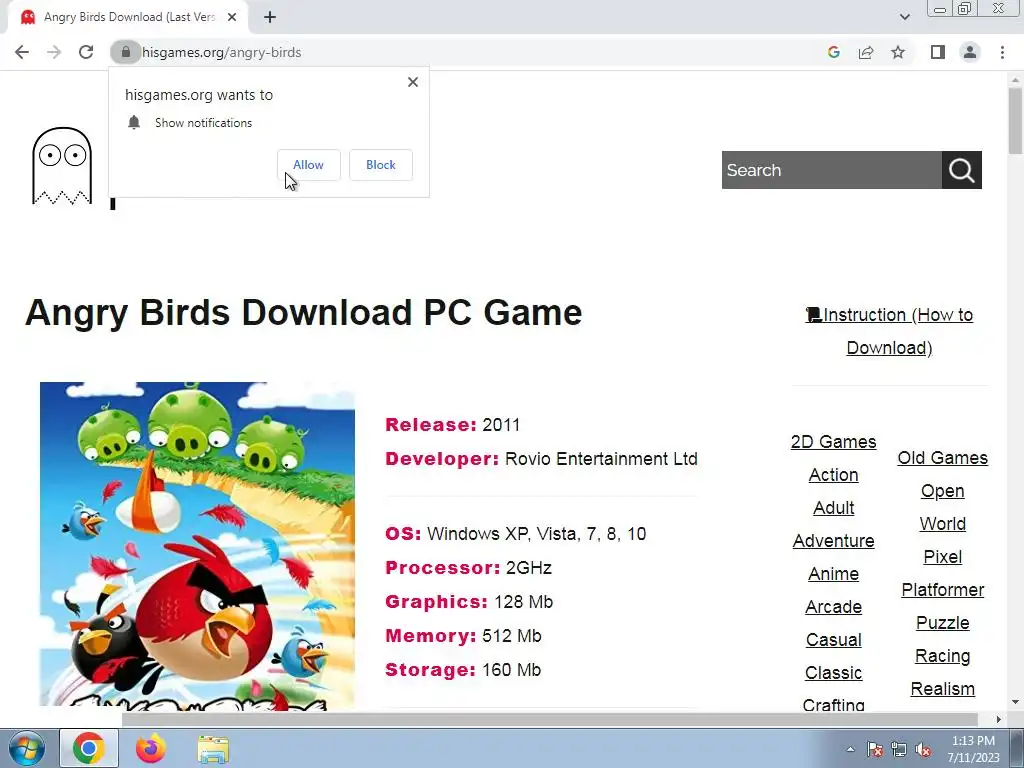Close the Angry Birds Download tab
The height and width of the screenshot is (768, 1024).
tap(232, 17)
